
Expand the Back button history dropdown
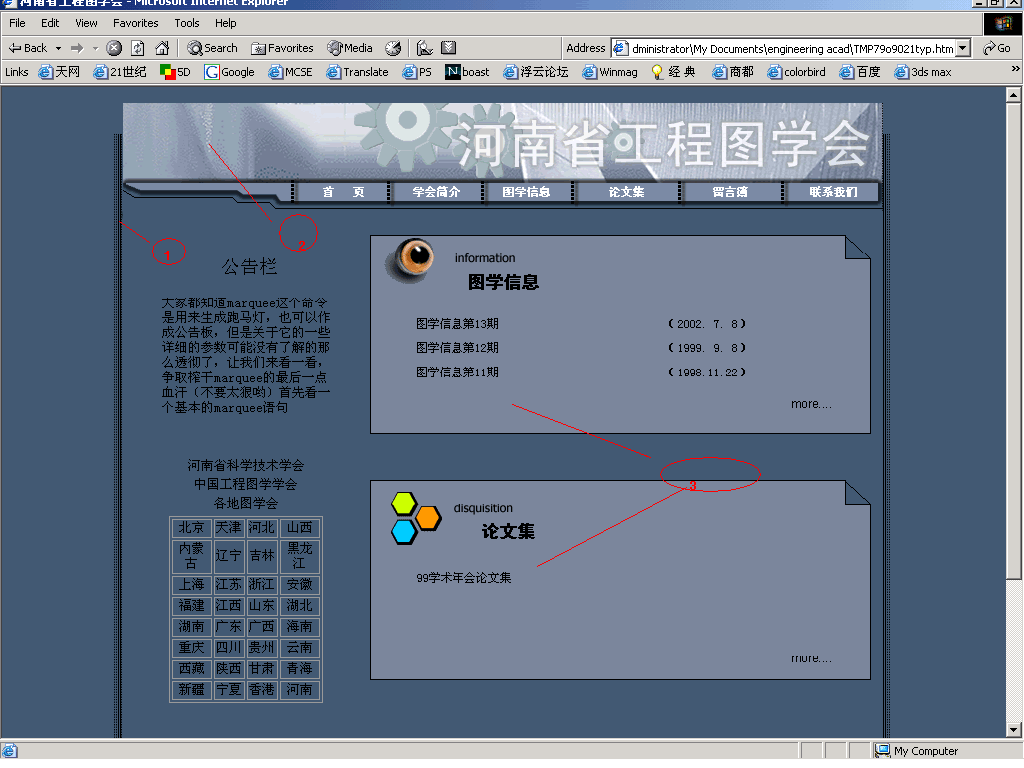pos(58,48)
